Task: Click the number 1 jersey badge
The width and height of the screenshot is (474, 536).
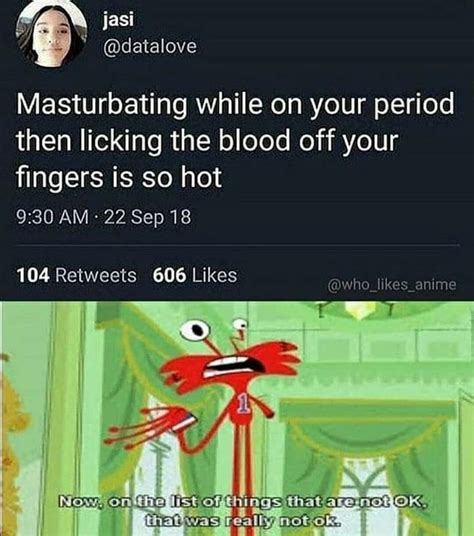Action: tap(243, 405)
